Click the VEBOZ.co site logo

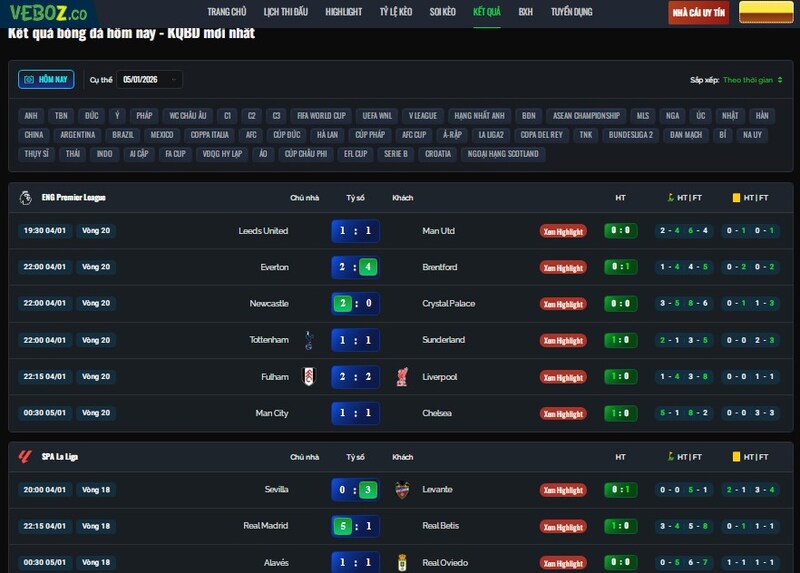45,13
